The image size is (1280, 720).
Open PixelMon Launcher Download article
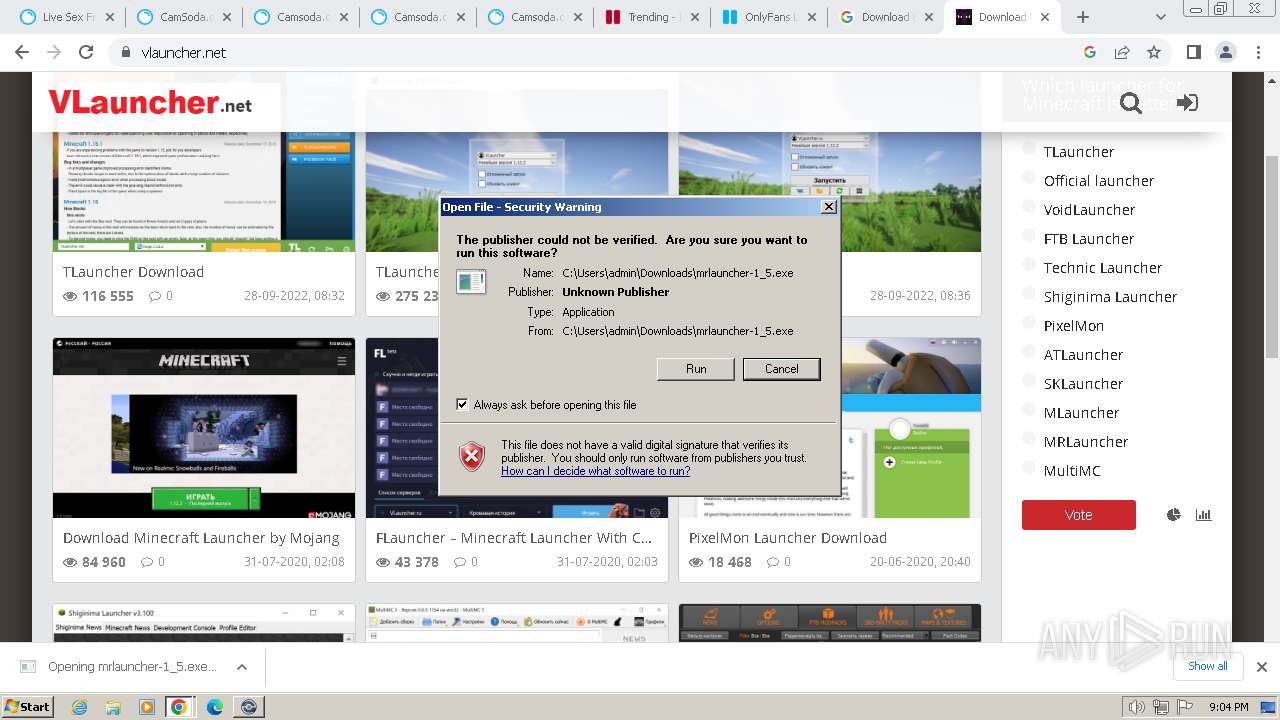tap(788, 538)
